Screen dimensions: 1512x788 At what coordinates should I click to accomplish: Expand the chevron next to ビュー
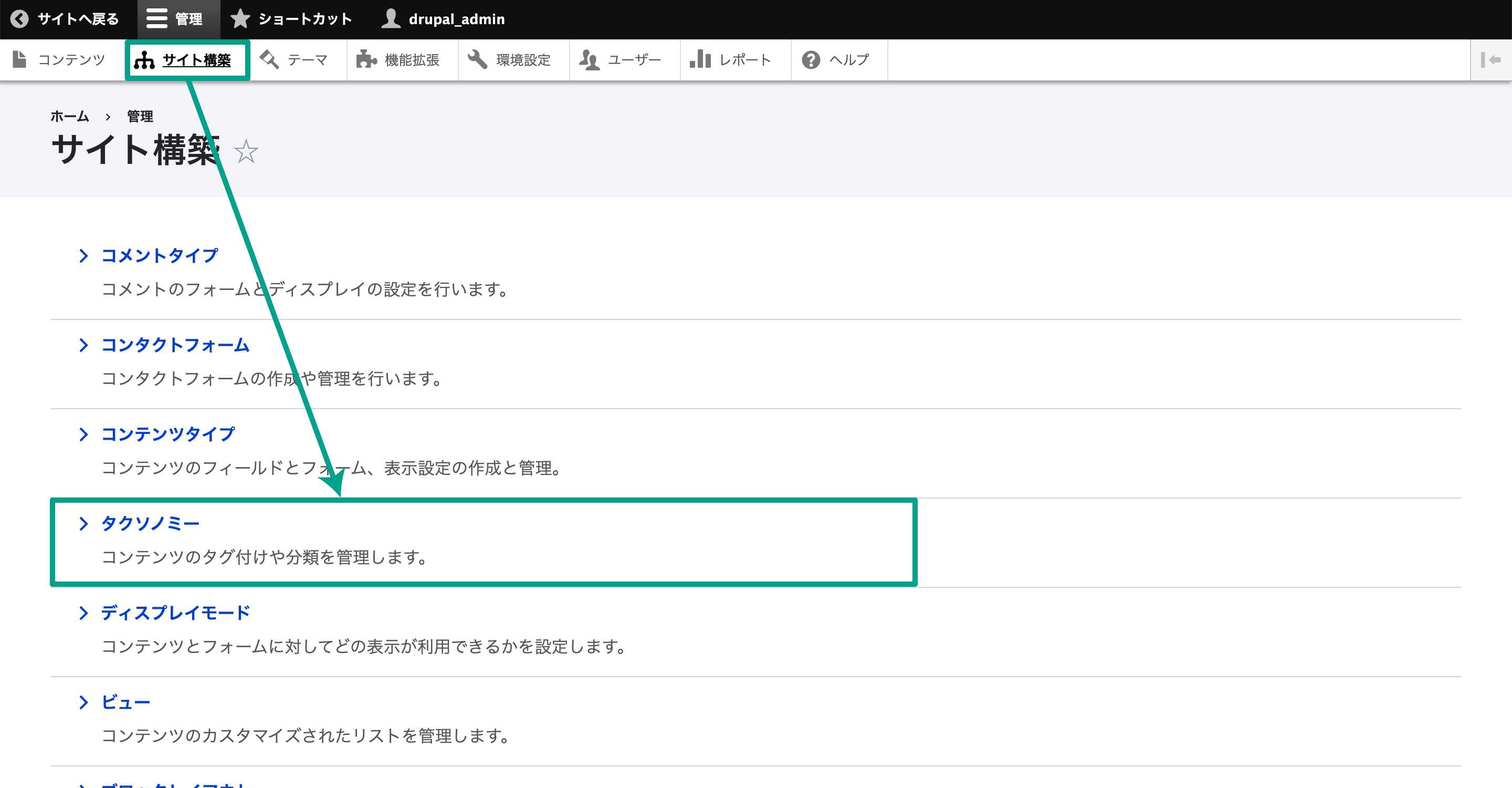point(83,702)
